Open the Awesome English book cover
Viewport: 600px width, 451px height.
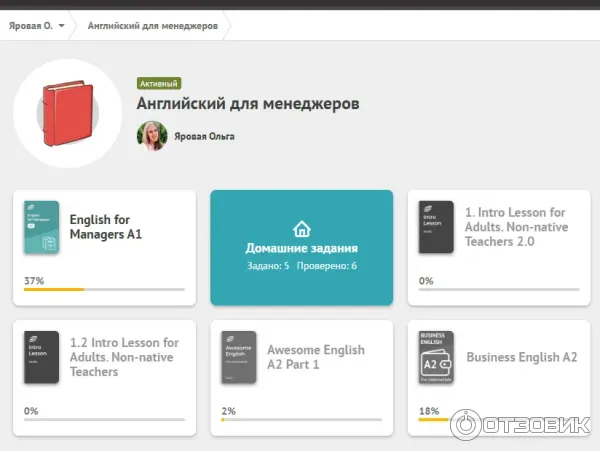click(x=239, y=357)
